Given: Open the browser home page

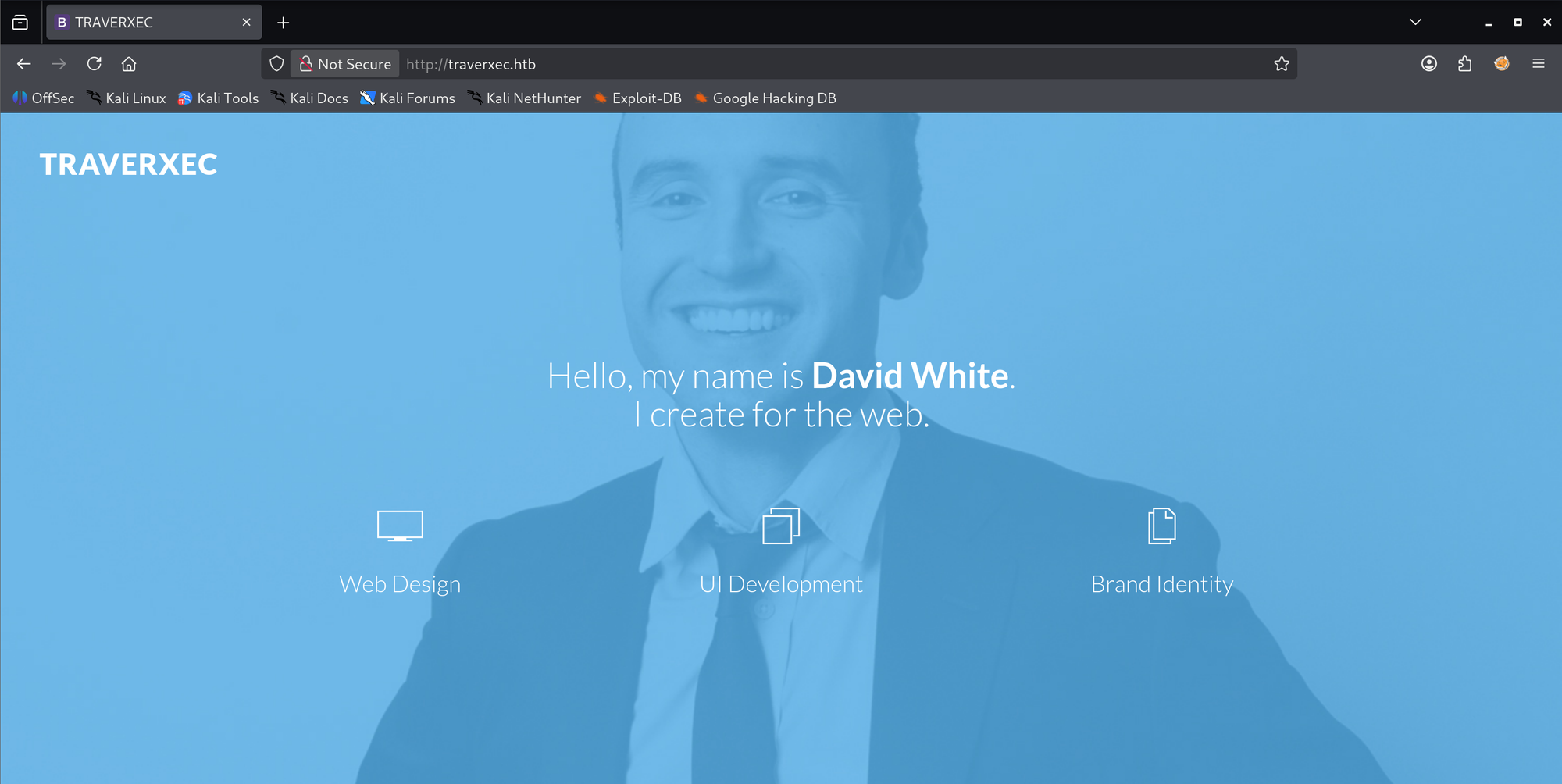Looking at the screenshot, I should click(129, 64).
